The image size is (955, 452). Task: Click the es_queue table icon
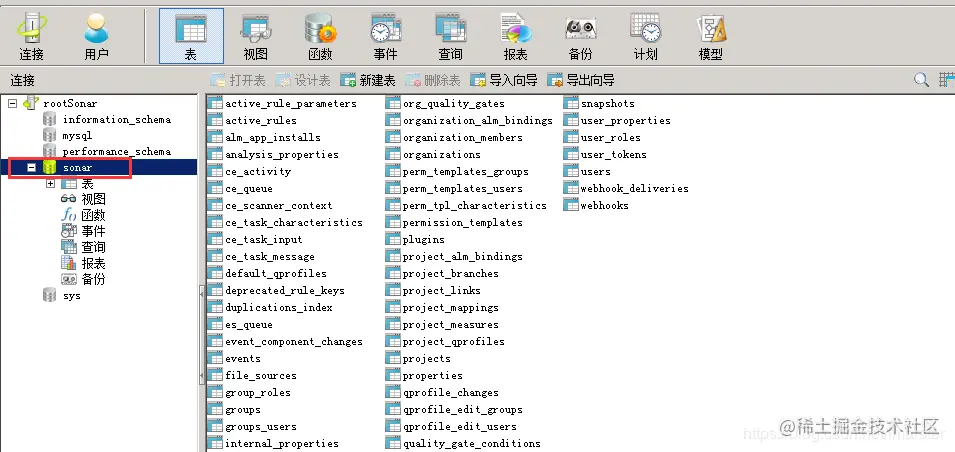click(216, 324)
